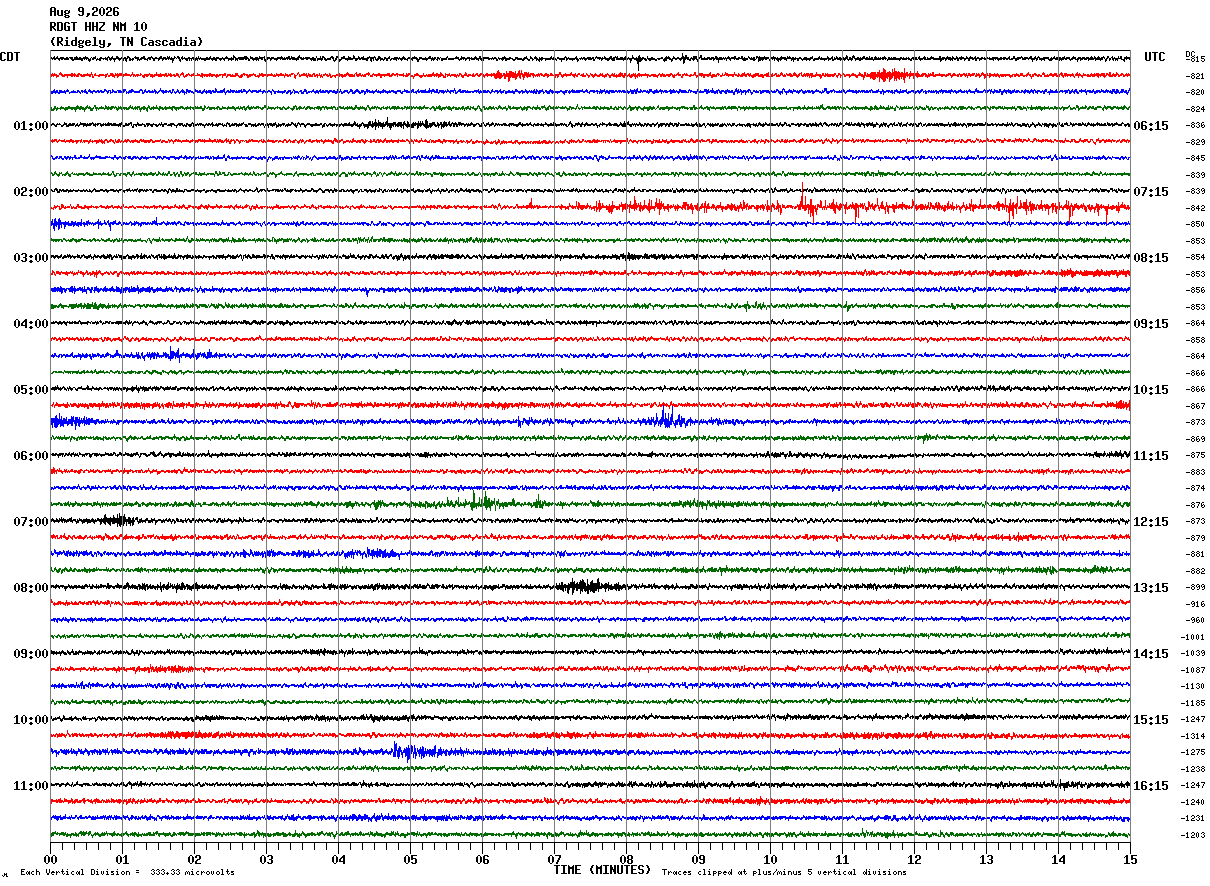Click the RDGT HHZ NM 10 station header
This screenshot has width=1210, height=886.
tap(98, 27)
